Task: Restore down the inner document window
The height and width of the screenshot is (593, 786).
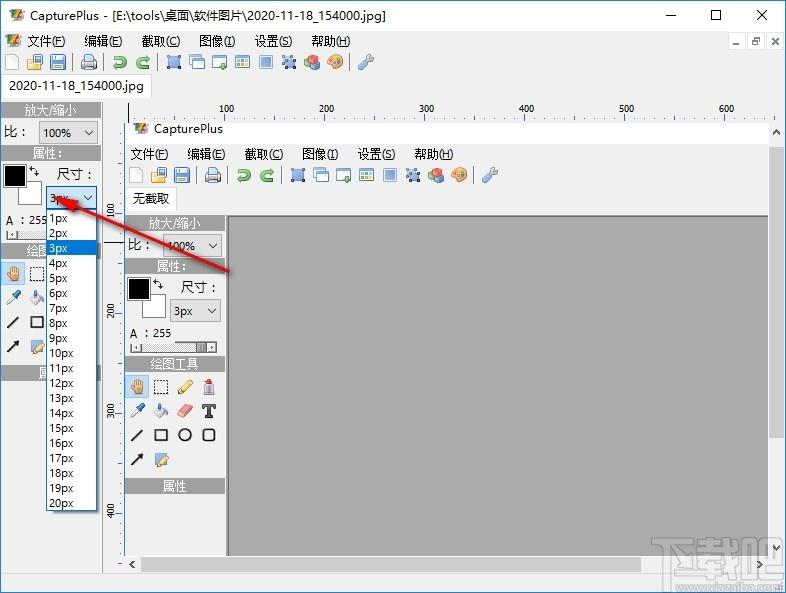Action: pos(755,42)
